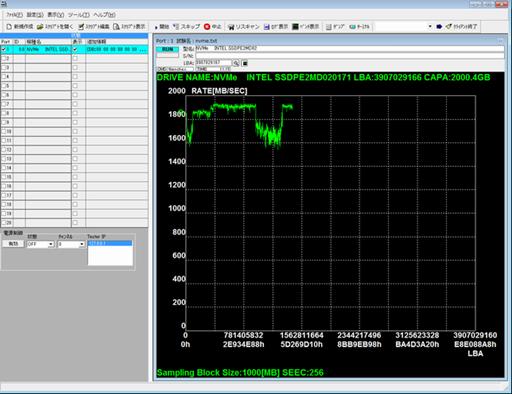Viewport: 512px width, 394px height.
Task: Click the 'DRIVE NAME:NVMe' green graph header text
Action: [197, 77]
